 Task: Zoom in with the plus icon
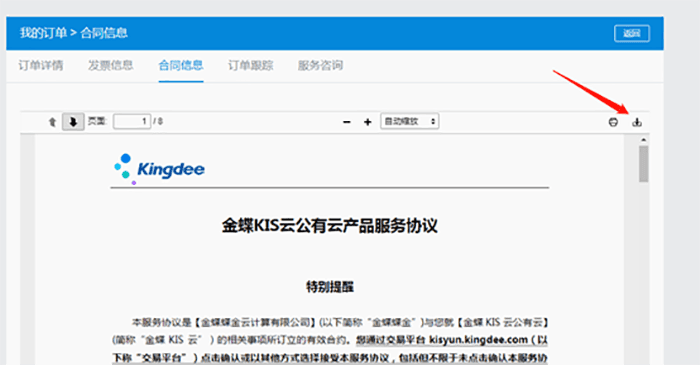click(x=367, y=122)
